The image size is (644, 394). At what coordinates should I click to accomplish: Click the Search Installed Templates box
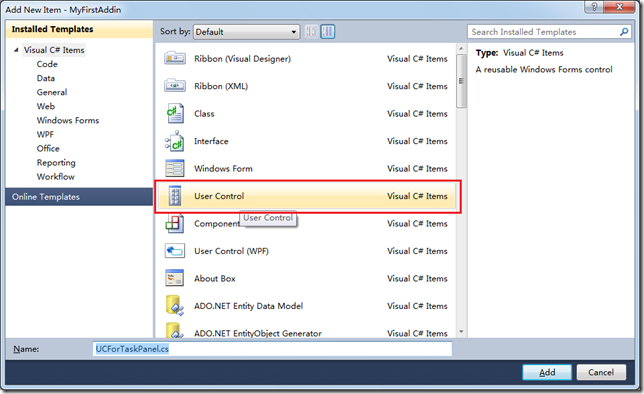(x=550, y=32)
